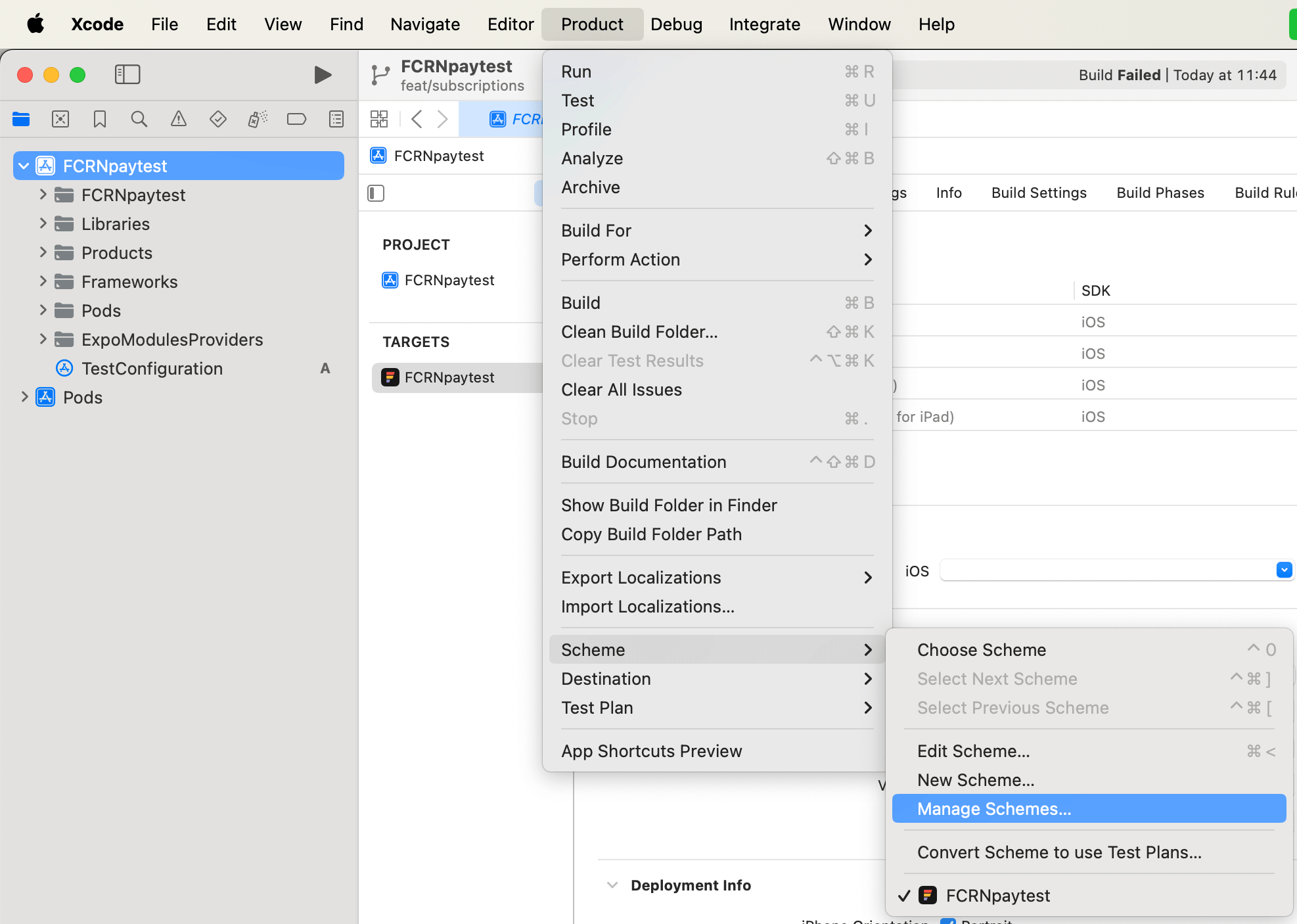Switch to the Build Phases tab
The height and width of the screenshot is (924, 1297).
1160,193
